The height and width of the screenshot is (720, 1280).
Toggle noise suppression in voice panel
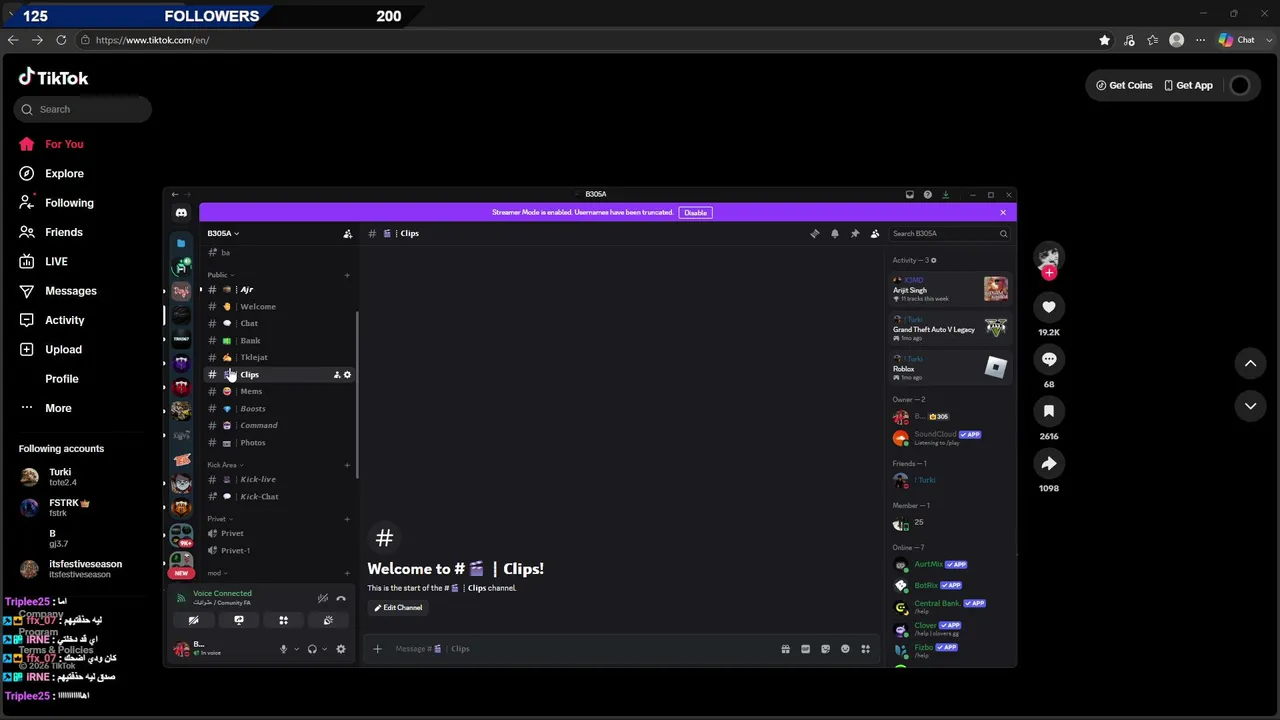[323, 599]
